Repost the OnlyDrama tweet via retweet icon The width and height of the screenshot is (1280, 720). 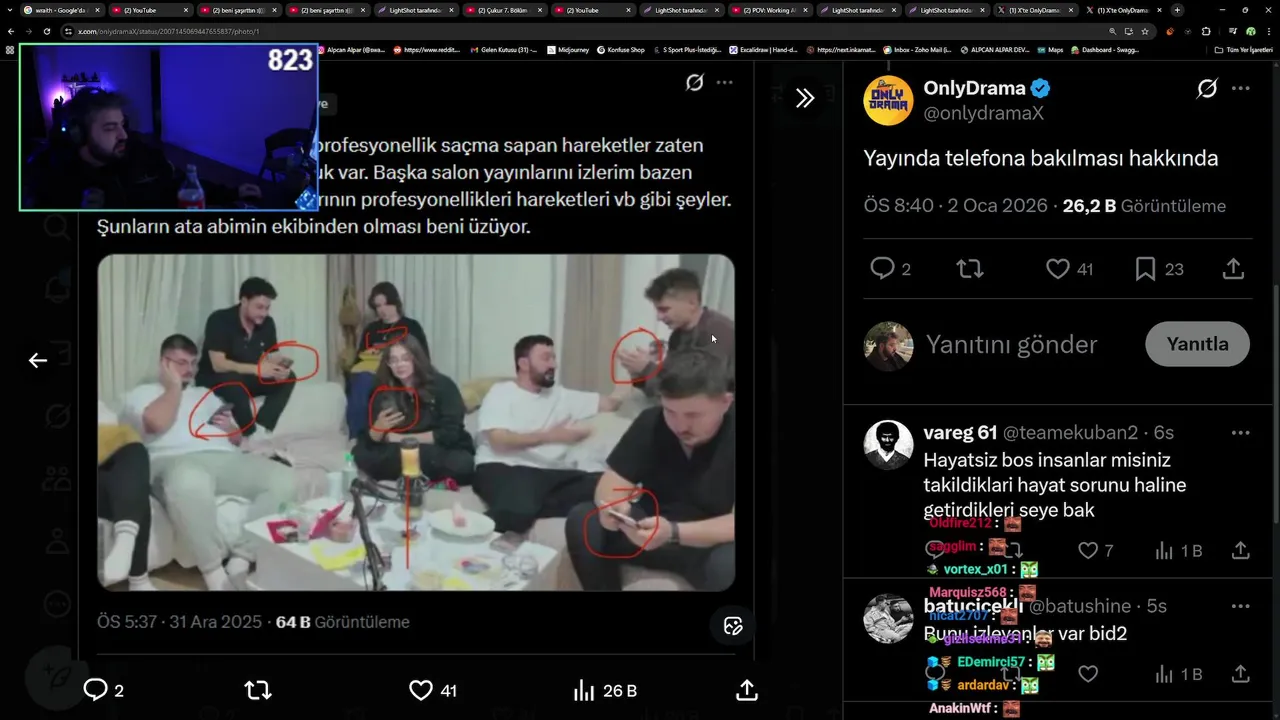coord(969,268)
